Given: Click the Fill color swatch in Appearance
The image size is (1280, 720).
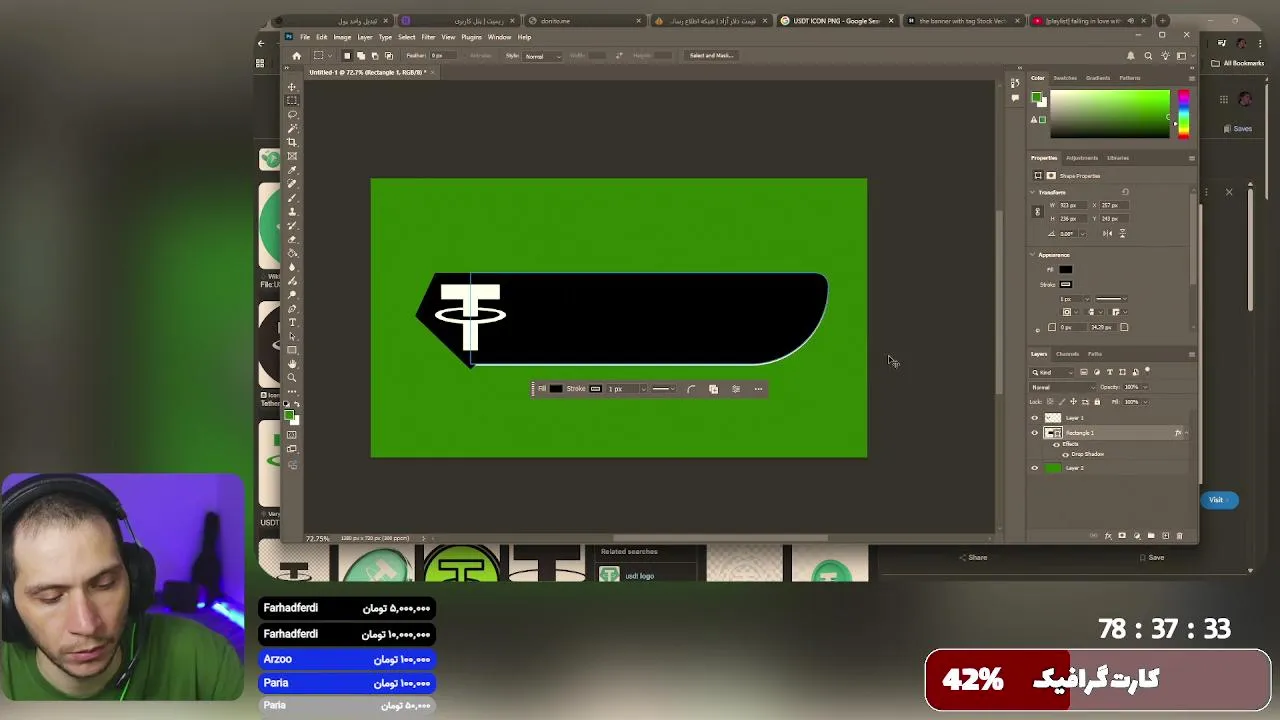Looking at the screenshot, I should (1065, 269).
